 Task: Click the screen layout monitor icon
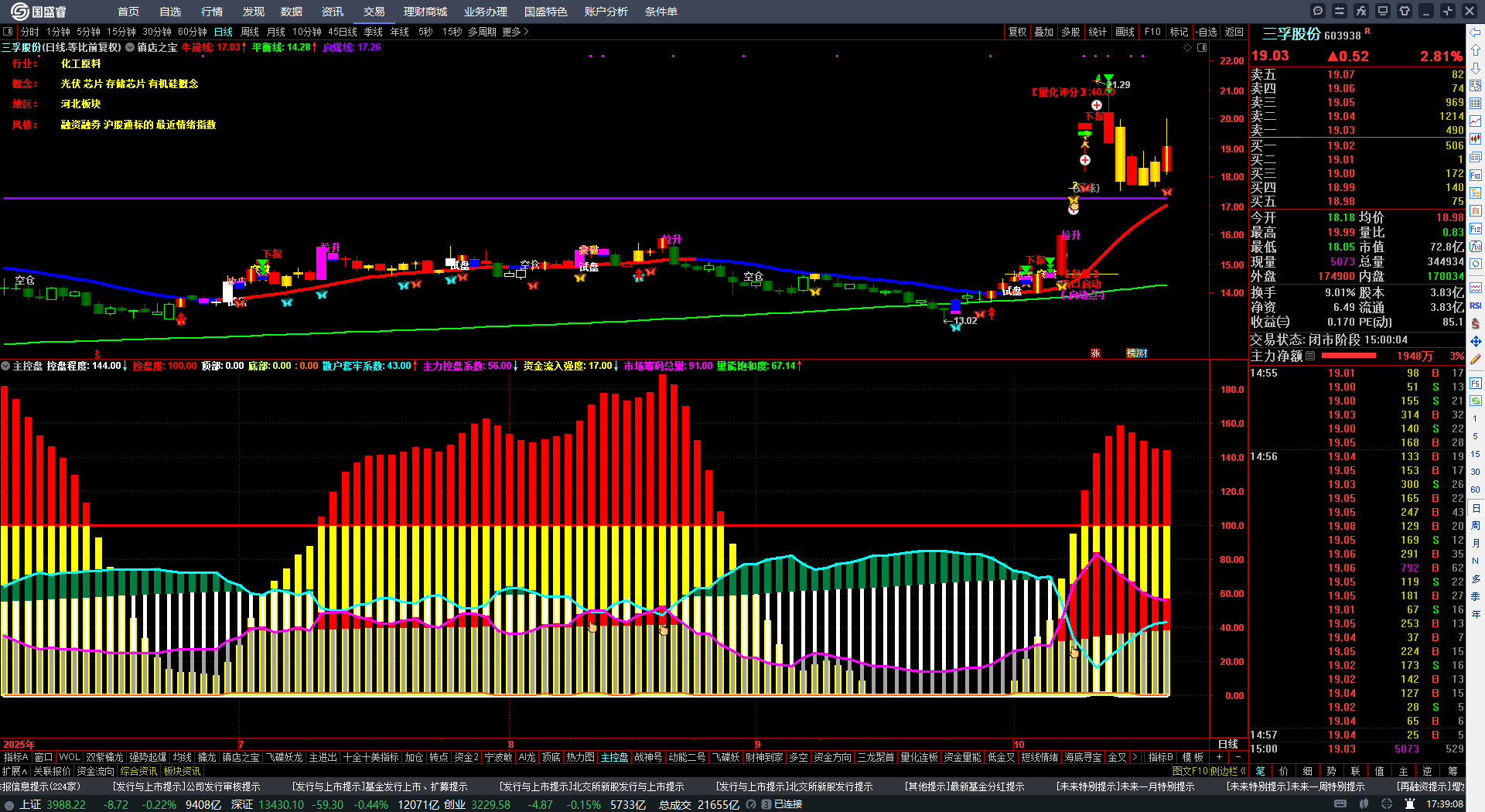(1383, 11)
